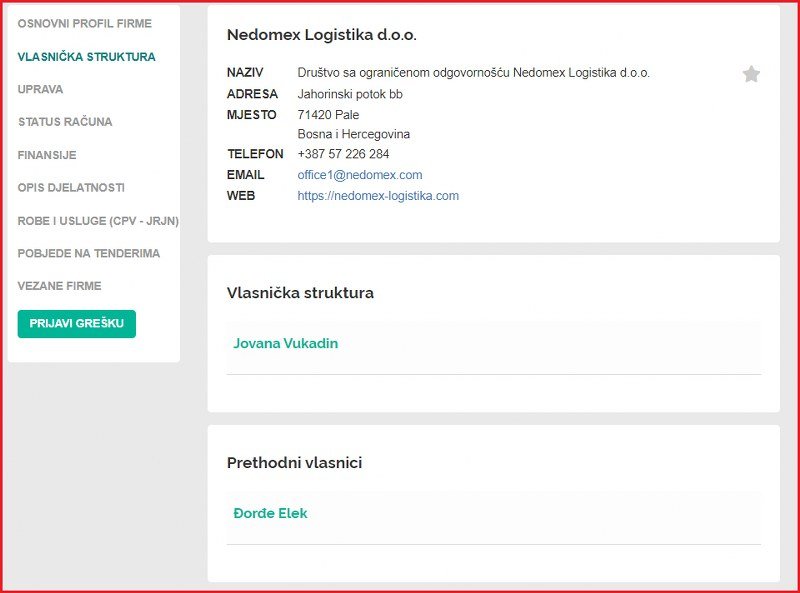Screen dimensions: 800x593
Task: Open previous owner Đorđe Elek link
Action: (x=270, y=513)
